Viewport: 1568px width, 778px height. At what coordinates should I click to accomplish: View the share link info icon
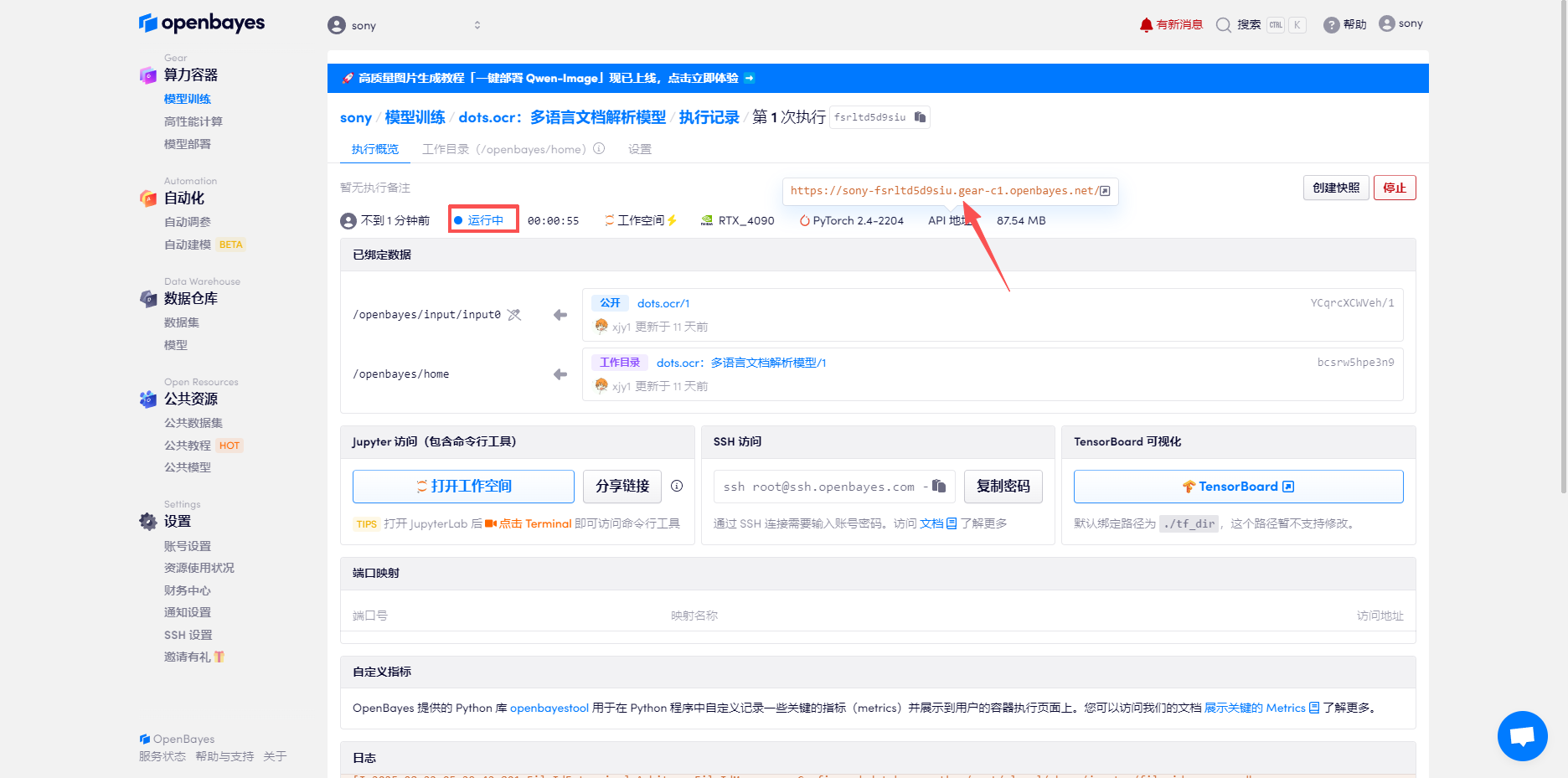click(677, 486)
